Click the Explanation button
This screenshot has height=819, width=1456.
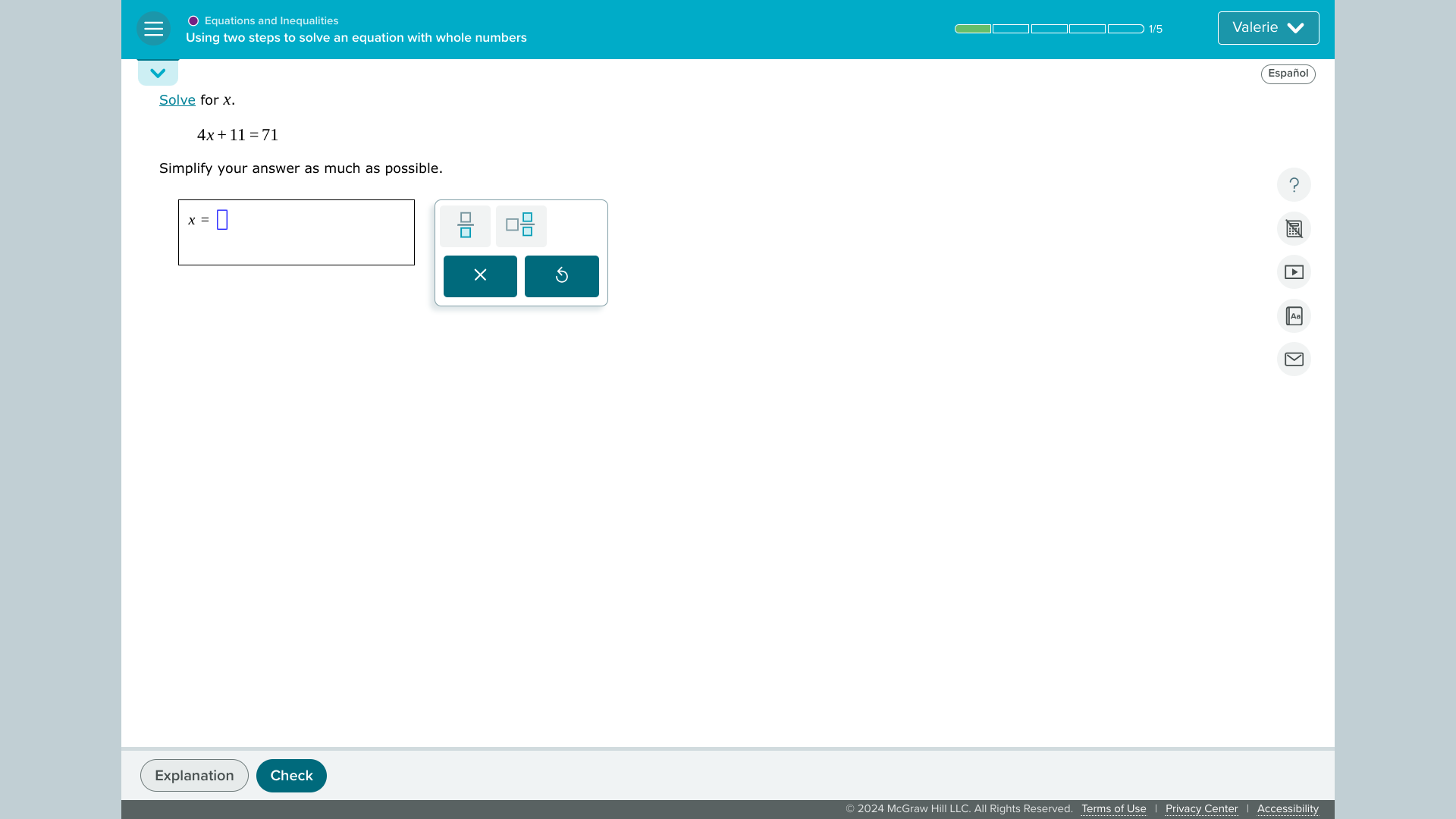coord(194,775)
